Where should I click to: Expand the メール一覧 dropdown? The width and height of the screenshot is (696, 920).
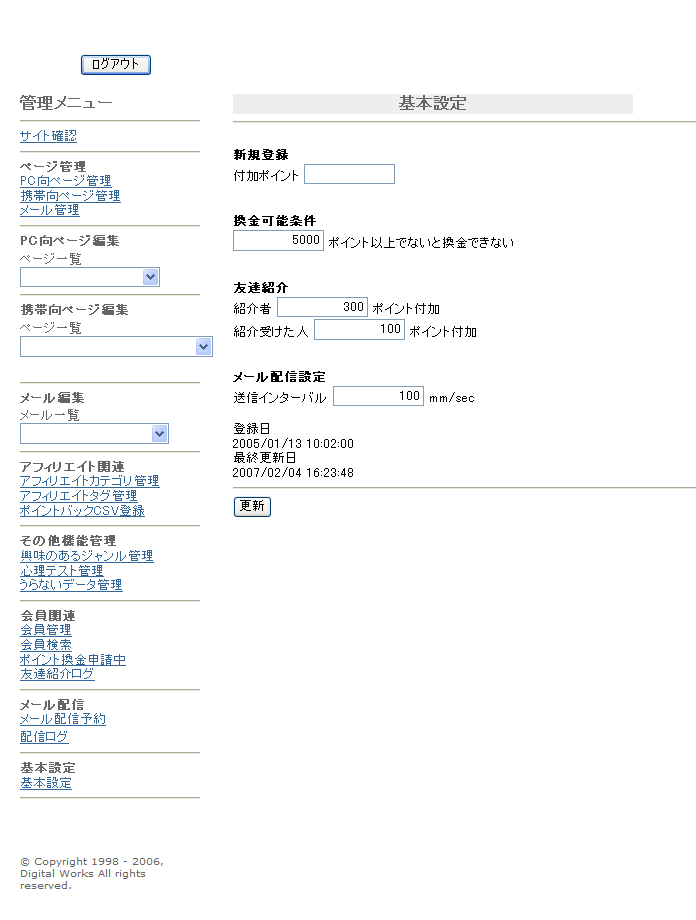point(94,434)
